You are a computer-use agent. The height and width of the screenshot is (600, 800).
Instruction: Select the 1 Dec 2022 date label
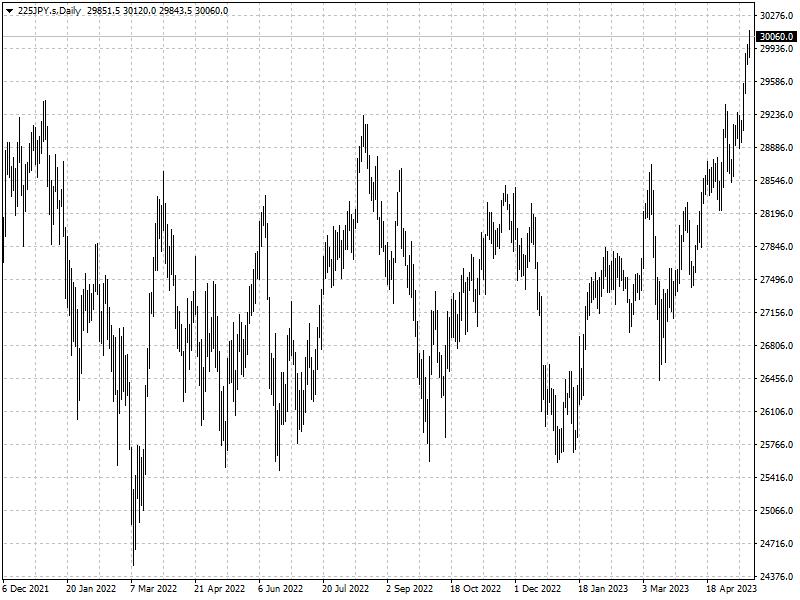538,589
